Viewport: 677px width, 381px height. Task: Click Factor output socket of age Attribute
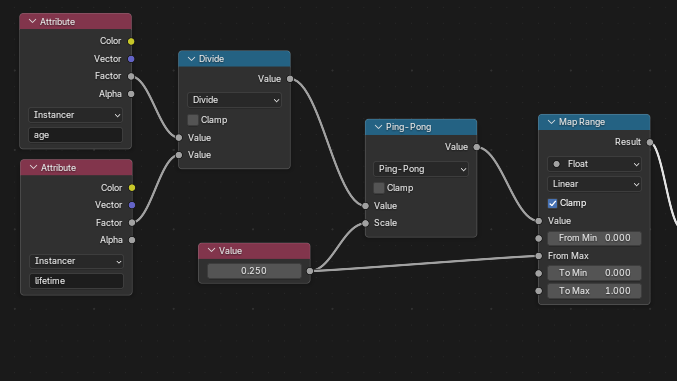click(131, 76)
